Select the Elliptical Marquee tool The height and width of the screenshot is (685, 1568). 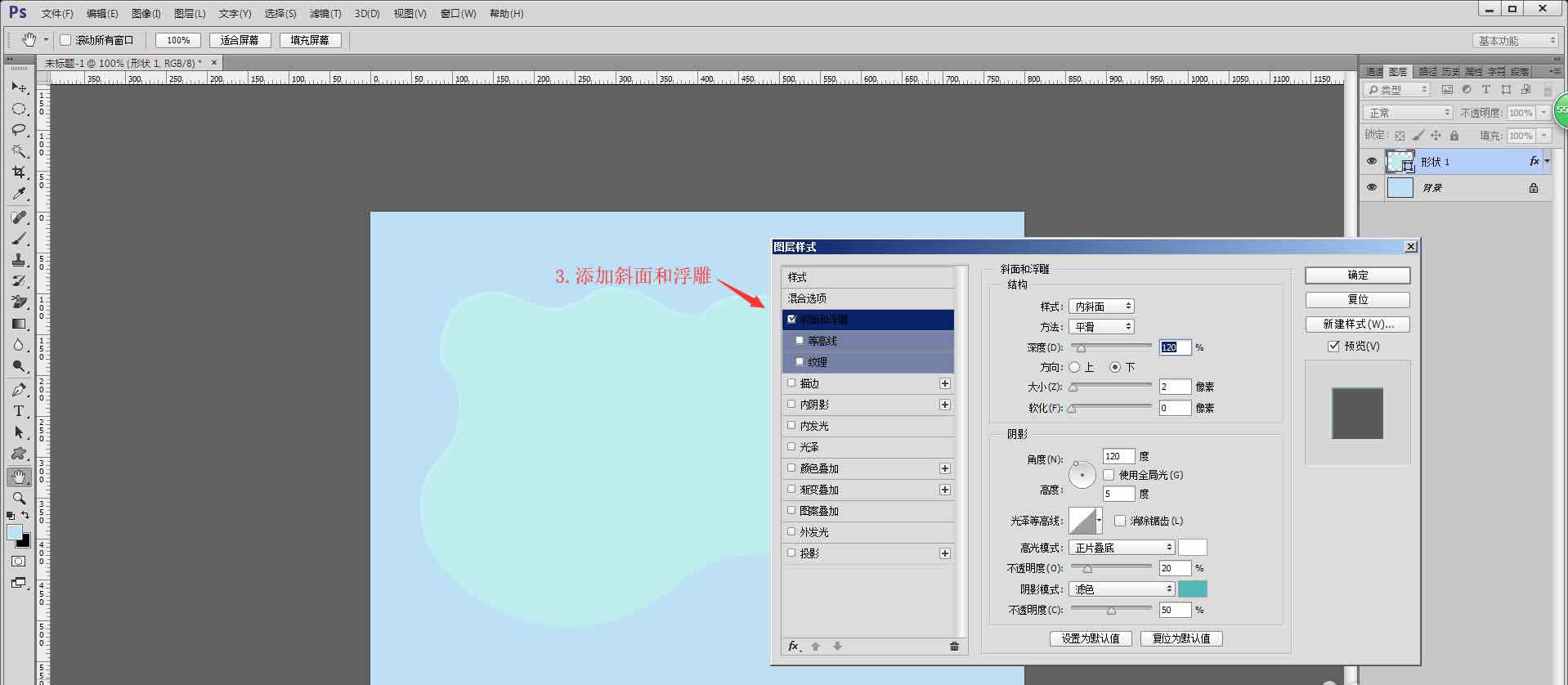pos(19,109)
